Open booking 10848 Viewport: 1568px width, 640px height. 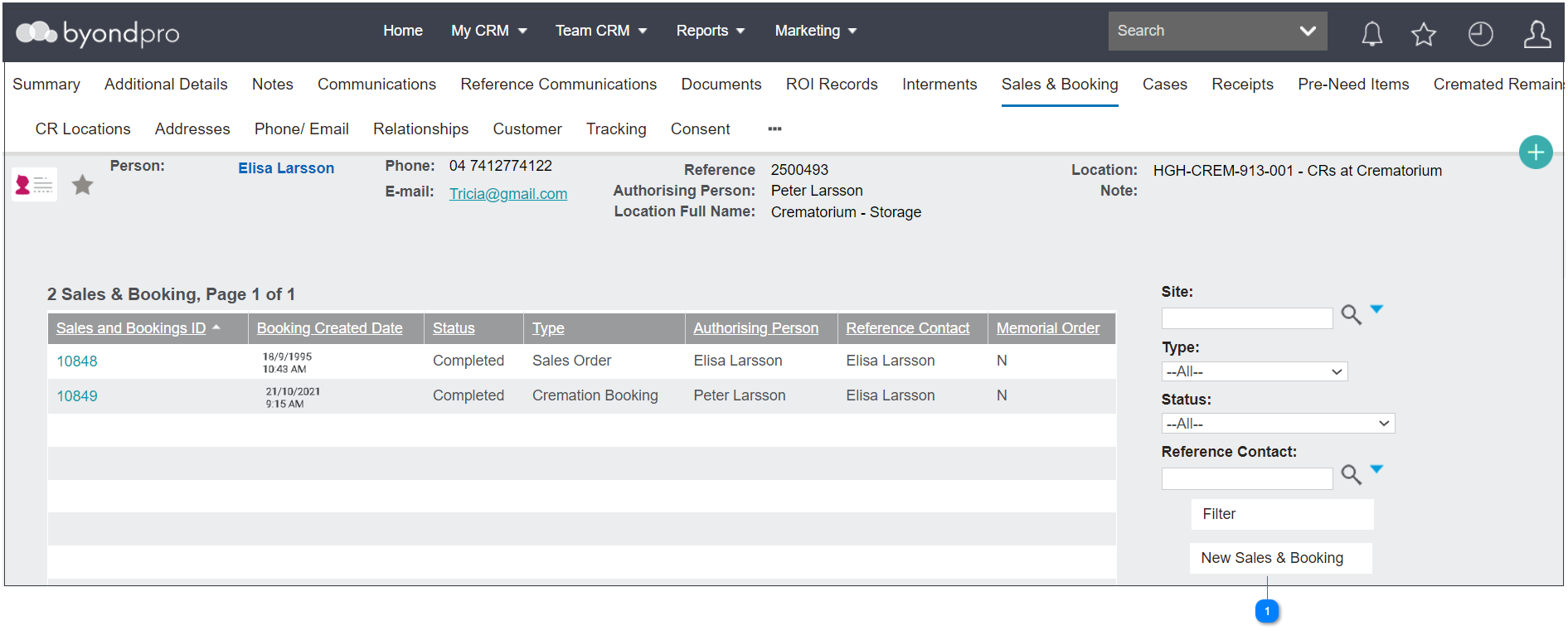[x=77, y=361]
